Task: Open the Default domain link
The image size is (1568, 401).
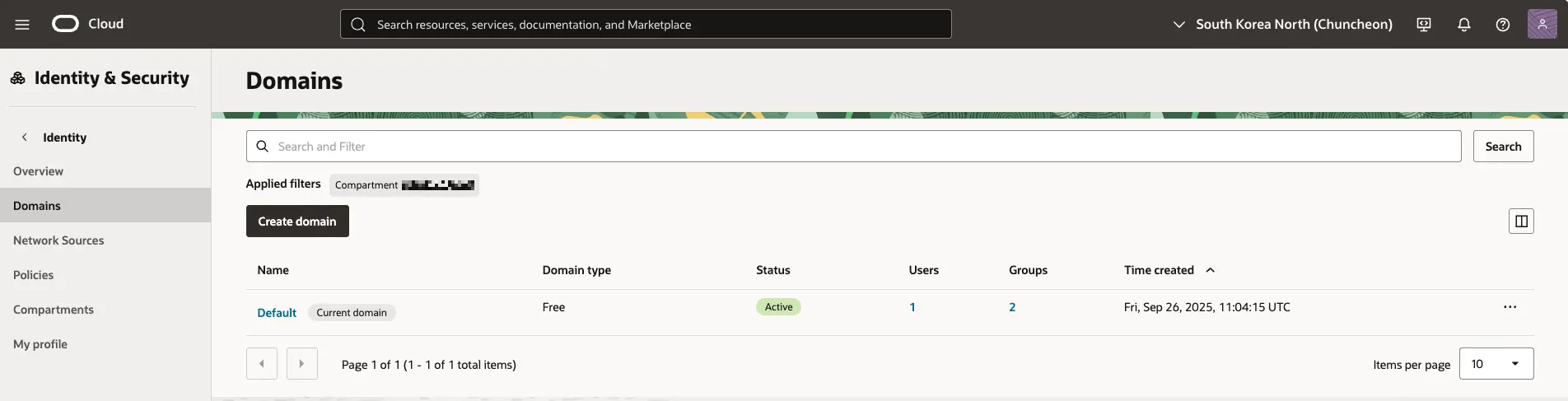Action: tap(277, 313)
